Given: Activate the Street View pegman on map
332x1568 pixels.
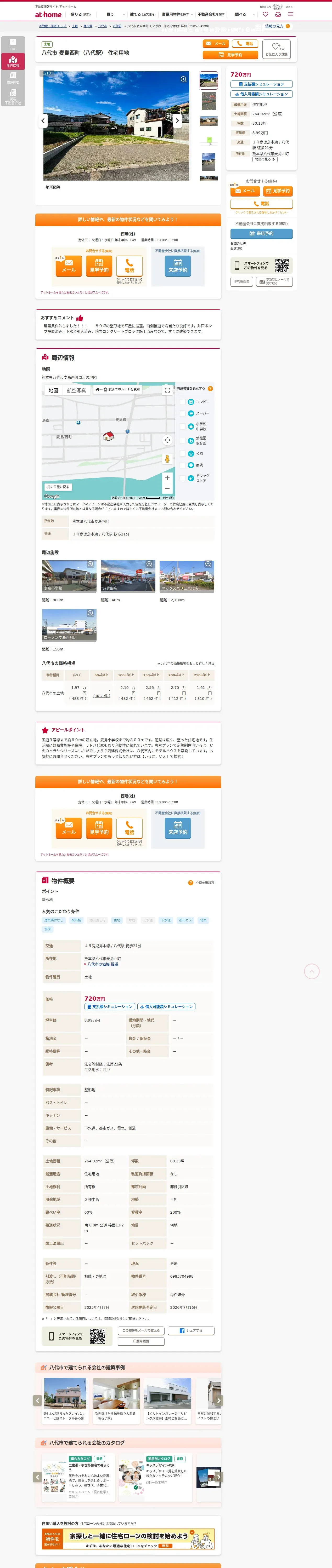Looking at the screenshot, I should coord(167,458).
